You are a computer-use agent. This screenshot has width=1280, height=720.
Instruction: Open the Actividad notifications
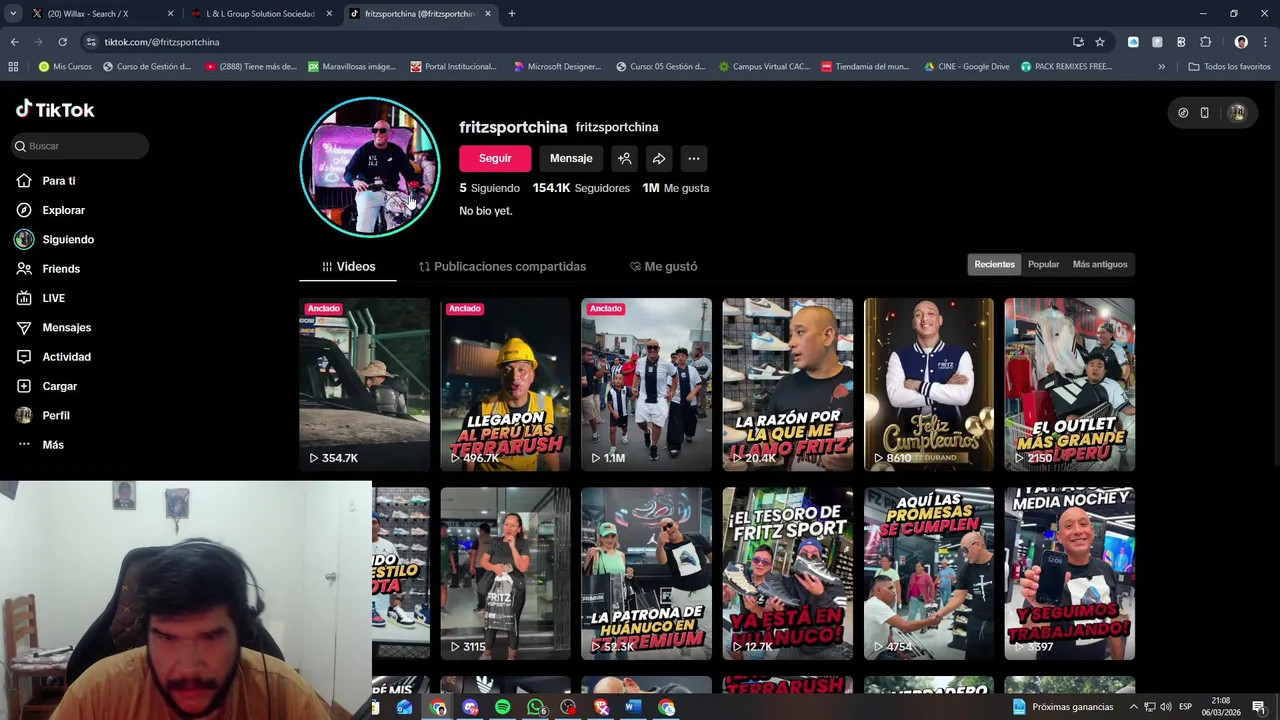coord(54,357)
